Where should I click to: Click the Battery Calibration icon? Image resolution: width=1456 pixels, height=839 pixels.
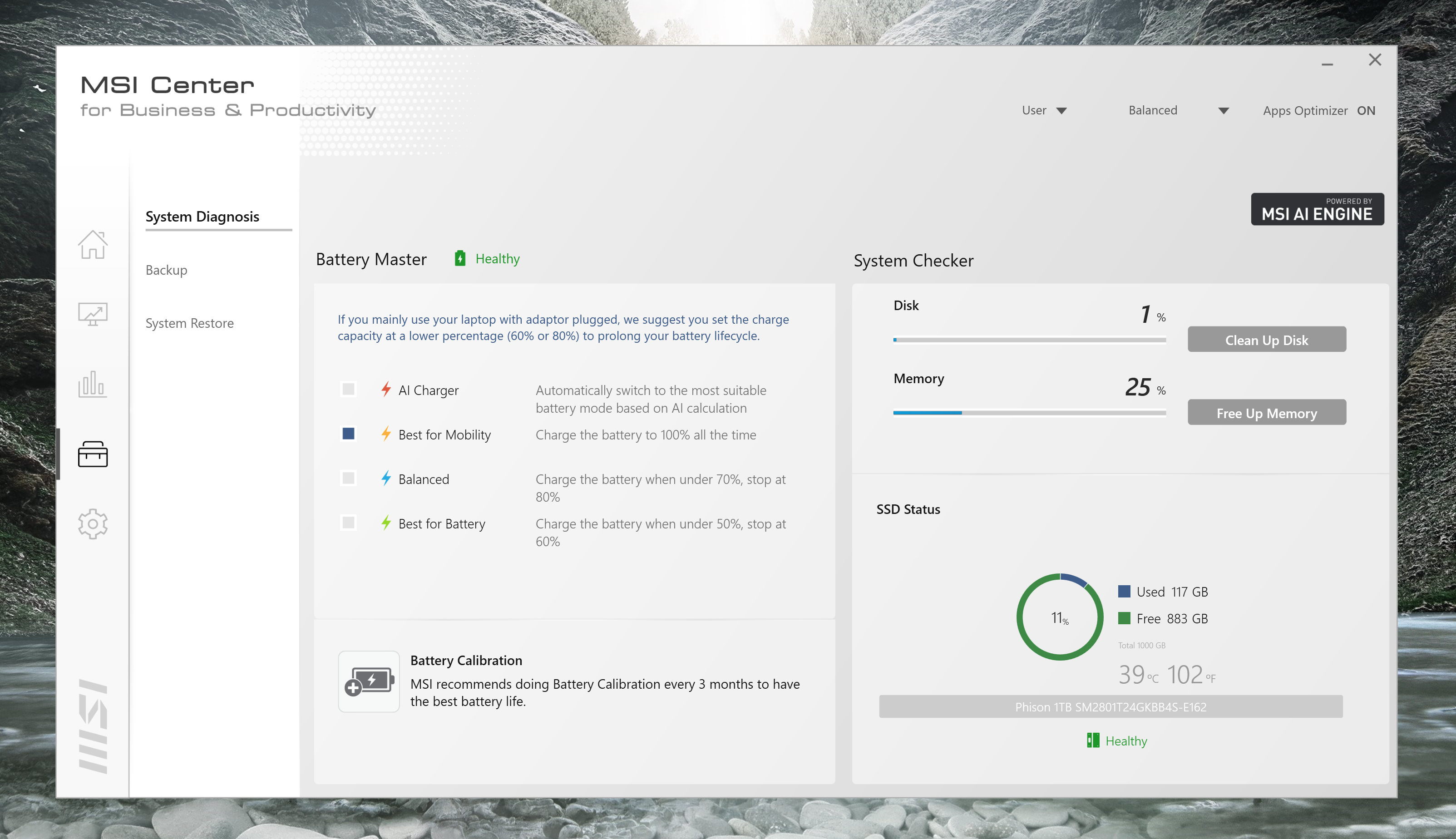point(369,682)
